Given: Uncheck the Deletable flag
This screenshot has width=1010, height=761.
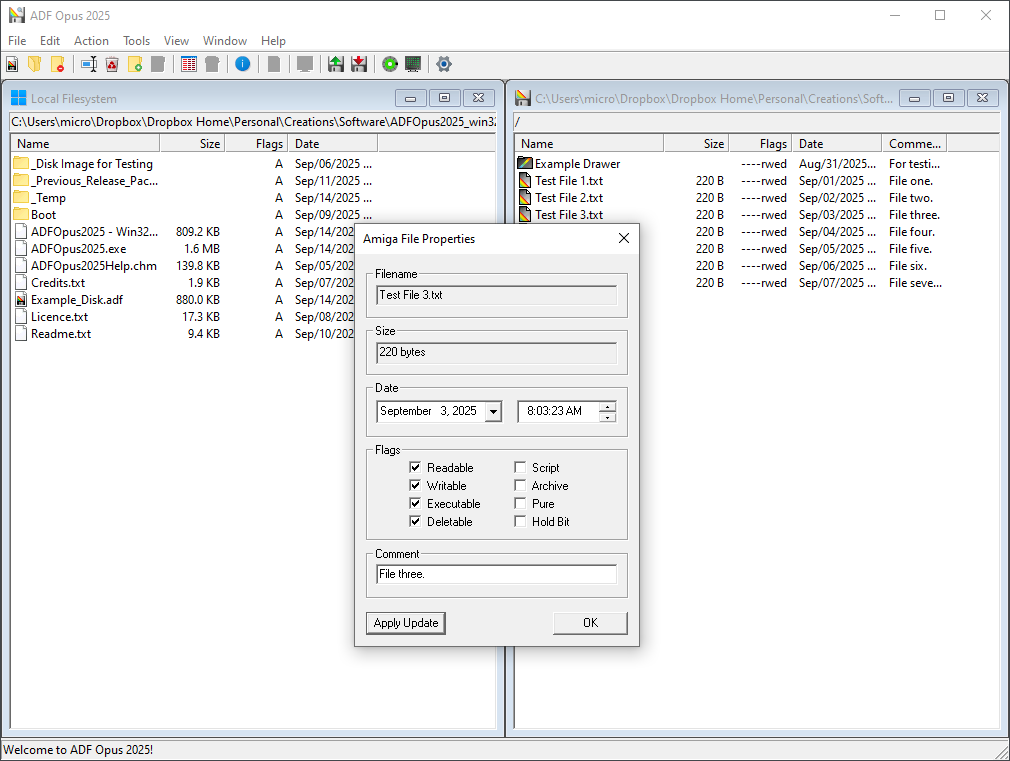Looking at the screenshot, I should pyautogui.click(x=415, y=521).
